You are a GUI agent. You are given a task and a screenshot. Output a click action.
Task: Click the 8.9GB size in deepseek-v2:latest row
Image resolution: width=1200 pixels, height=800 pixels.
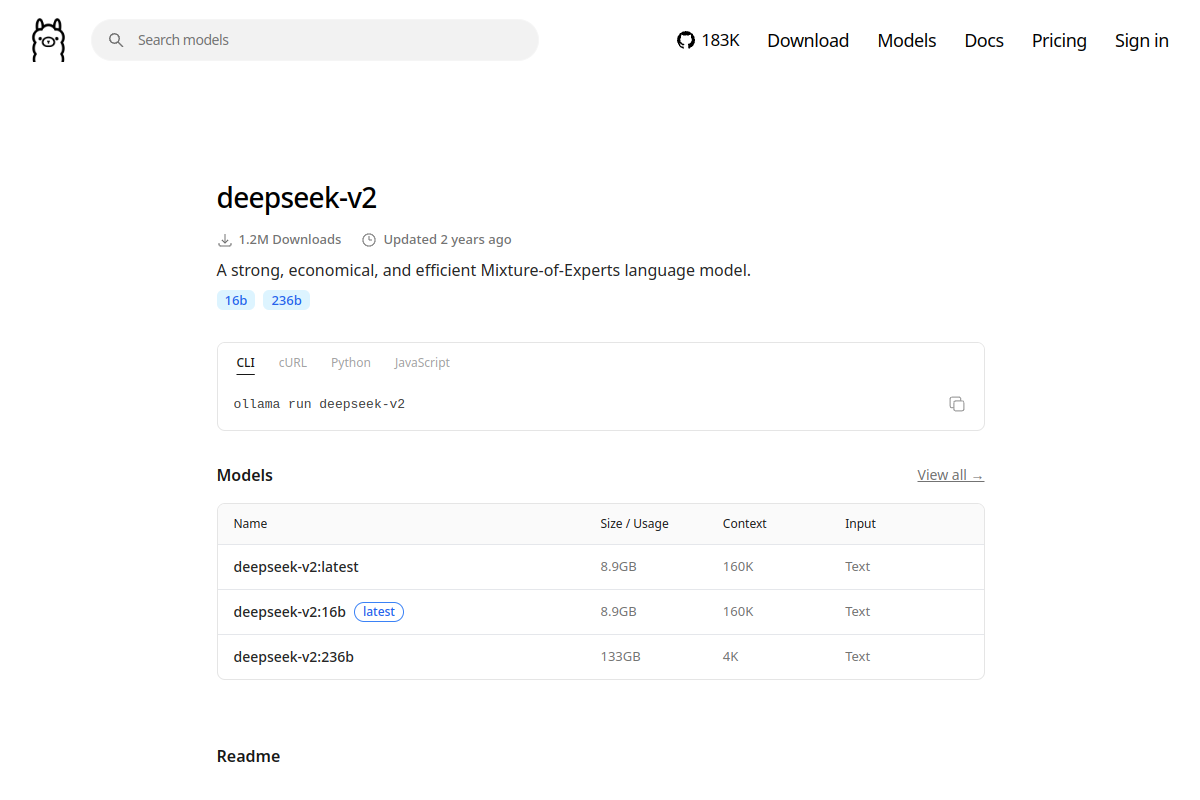[618, 566]
